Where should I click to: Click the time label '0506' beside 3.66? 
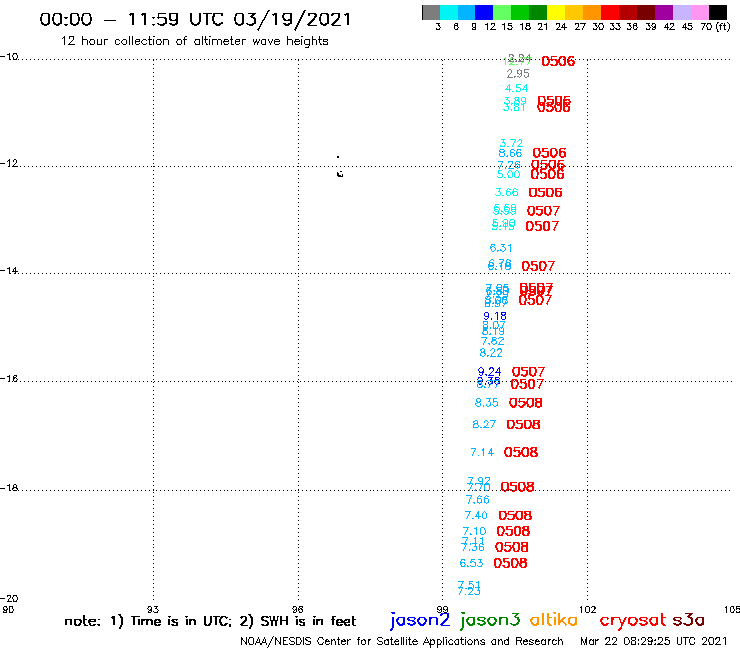(x=545, y=193)
